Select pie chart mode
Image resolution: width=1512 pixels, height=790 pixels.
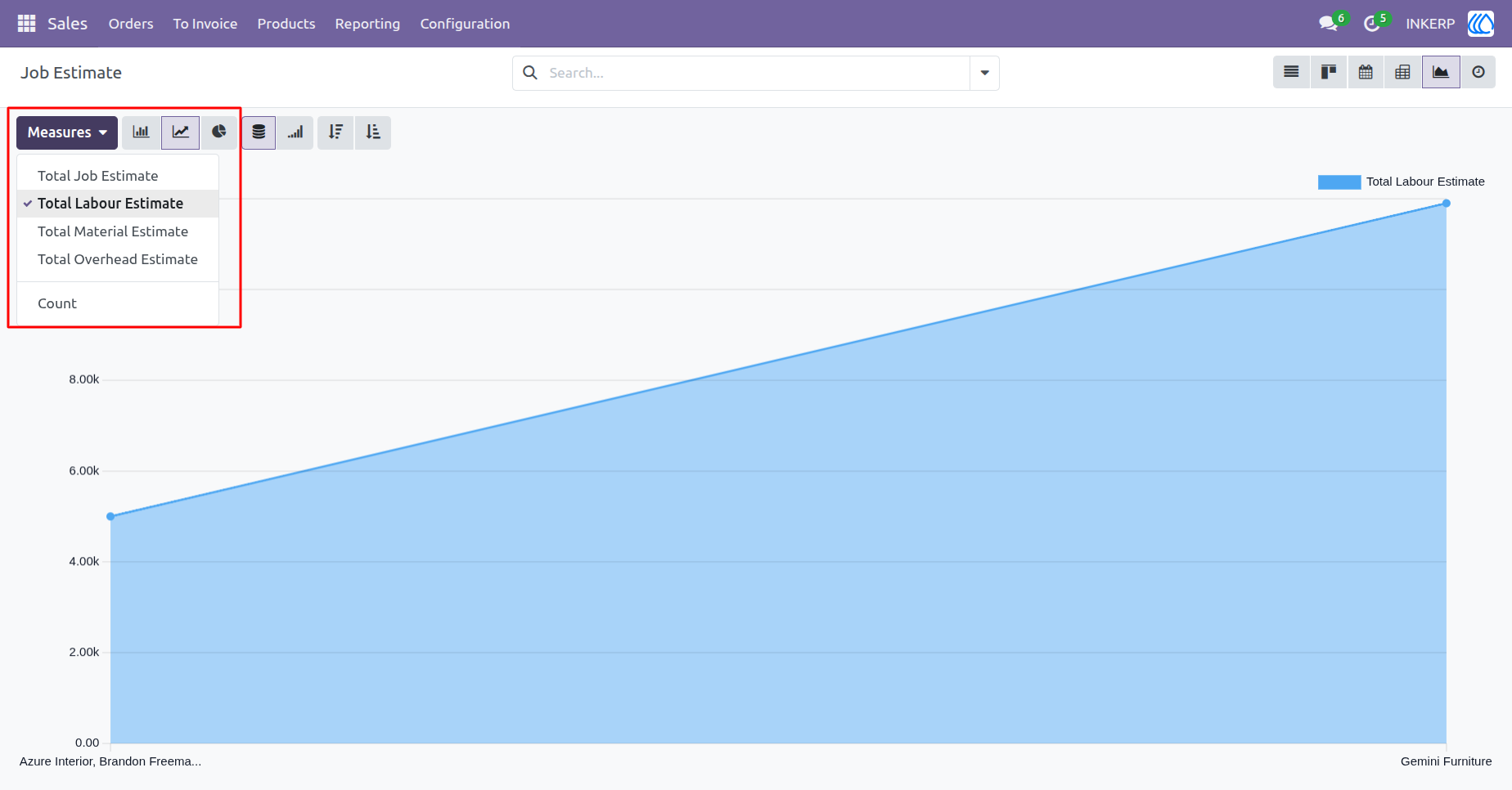[218, 132]
